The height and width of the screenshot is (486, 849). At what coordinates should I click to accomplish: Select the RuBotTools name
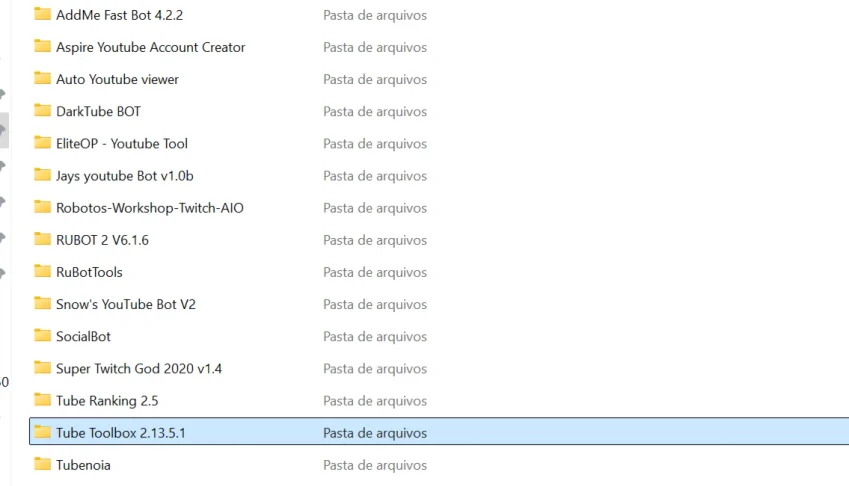[x=89, y=272]
